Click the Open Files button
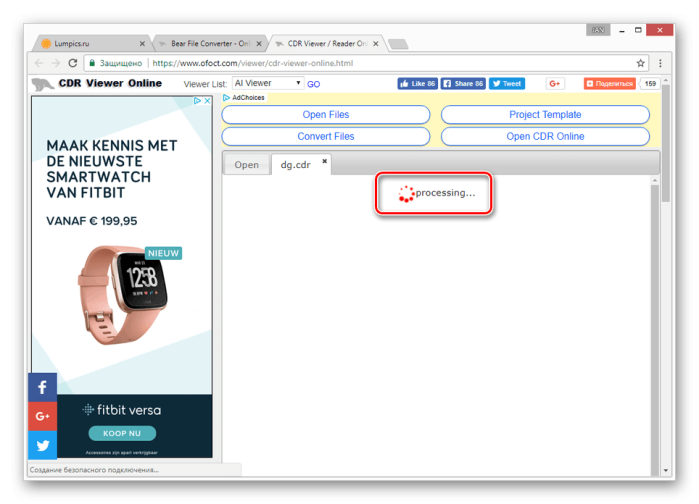Image resolution: width=699 pixels, height=504 pixels. 326,115
